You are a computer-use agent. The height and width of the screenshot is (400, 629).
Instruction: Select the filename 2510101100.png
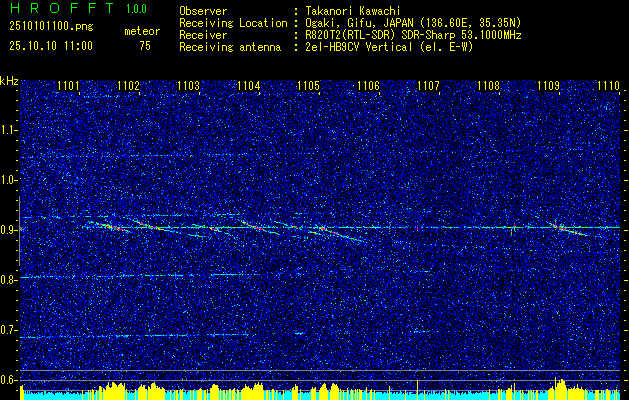(51, 26)
